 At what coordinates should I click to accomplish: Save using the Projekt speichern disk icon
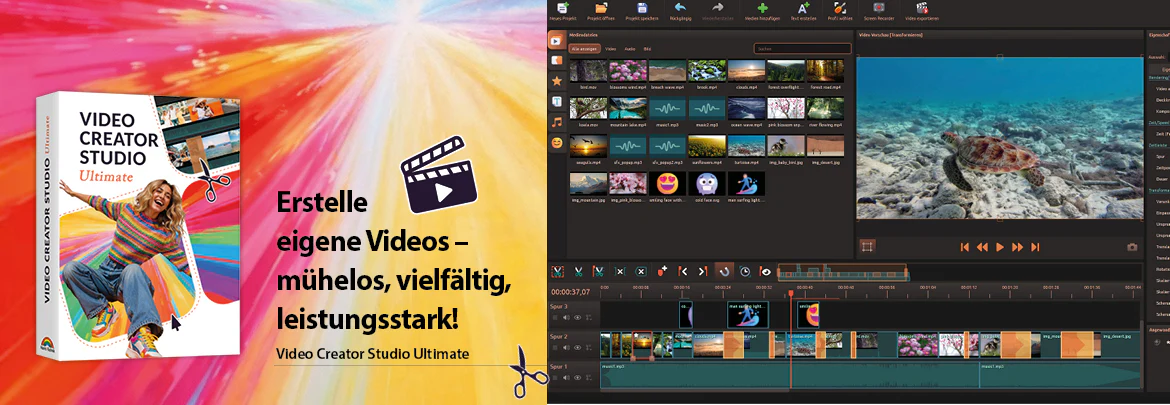642,10
